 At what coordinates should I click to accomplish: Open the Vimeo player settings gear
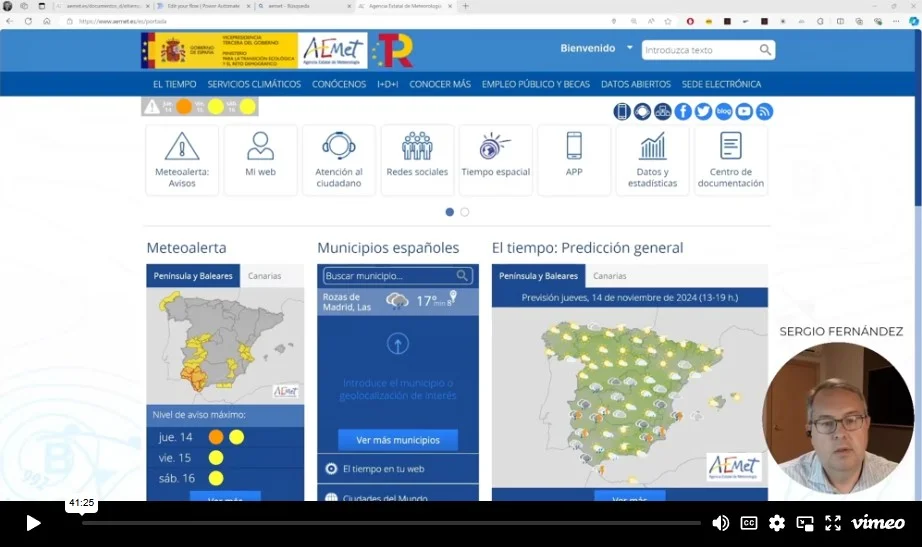pyautogui.click(x=777, y=523)
